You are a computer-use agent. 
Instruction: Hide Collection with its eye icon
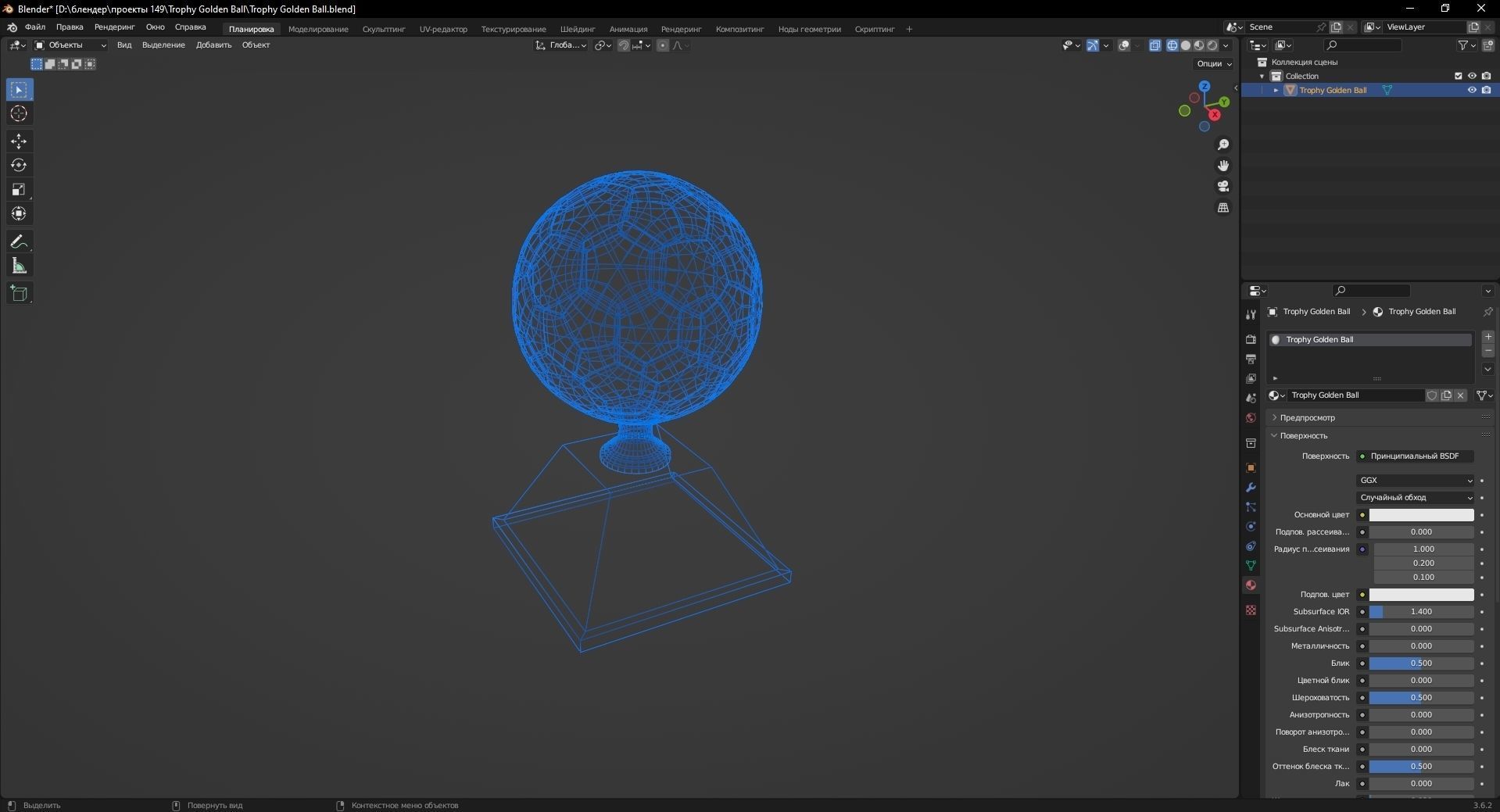pos(1472,76)
